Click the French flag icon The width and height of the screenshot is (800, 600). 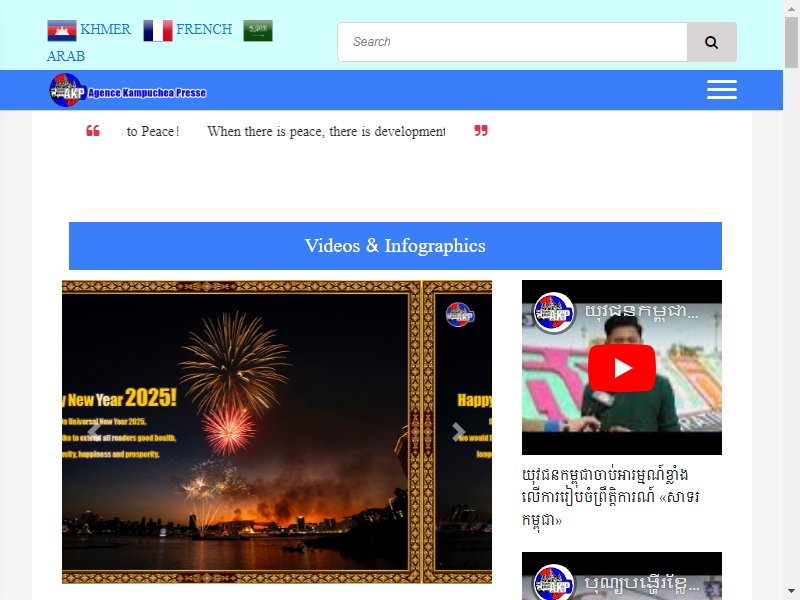click(x=158, y=30)
